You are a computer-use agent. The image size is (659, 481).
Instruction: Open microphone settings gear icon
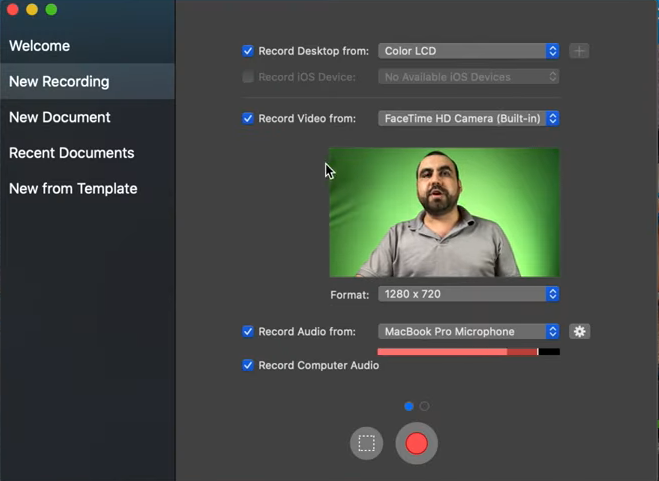click(x=580, y=331)
